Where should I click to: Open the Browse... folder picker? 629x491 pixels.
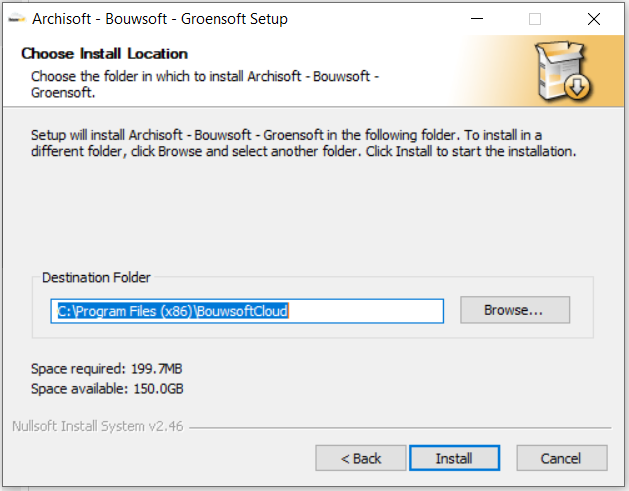(x=515, y=310)
